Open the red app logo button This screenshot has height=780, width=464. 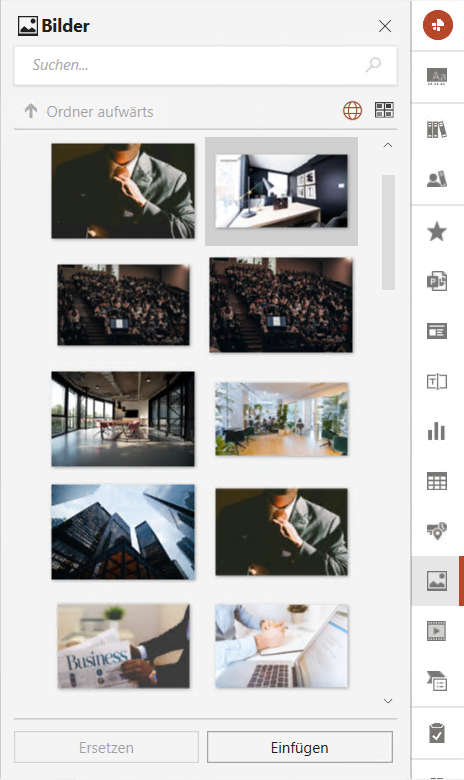(438, 25)
